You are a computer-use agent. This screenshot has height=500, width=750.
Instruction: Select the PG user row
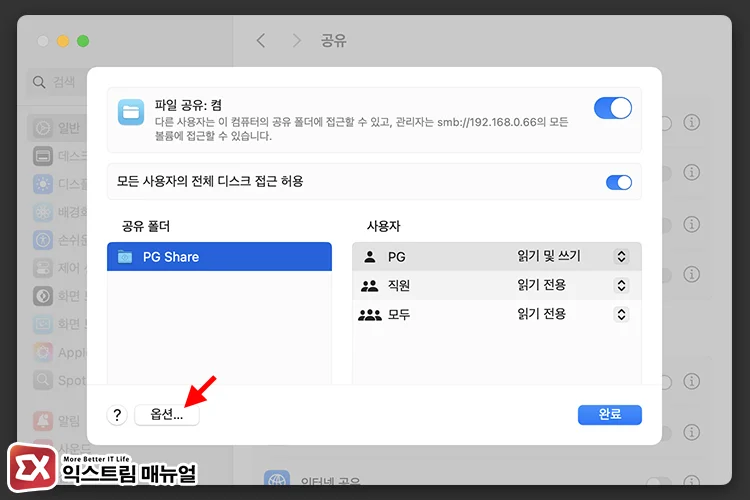[x=496, y=256]
